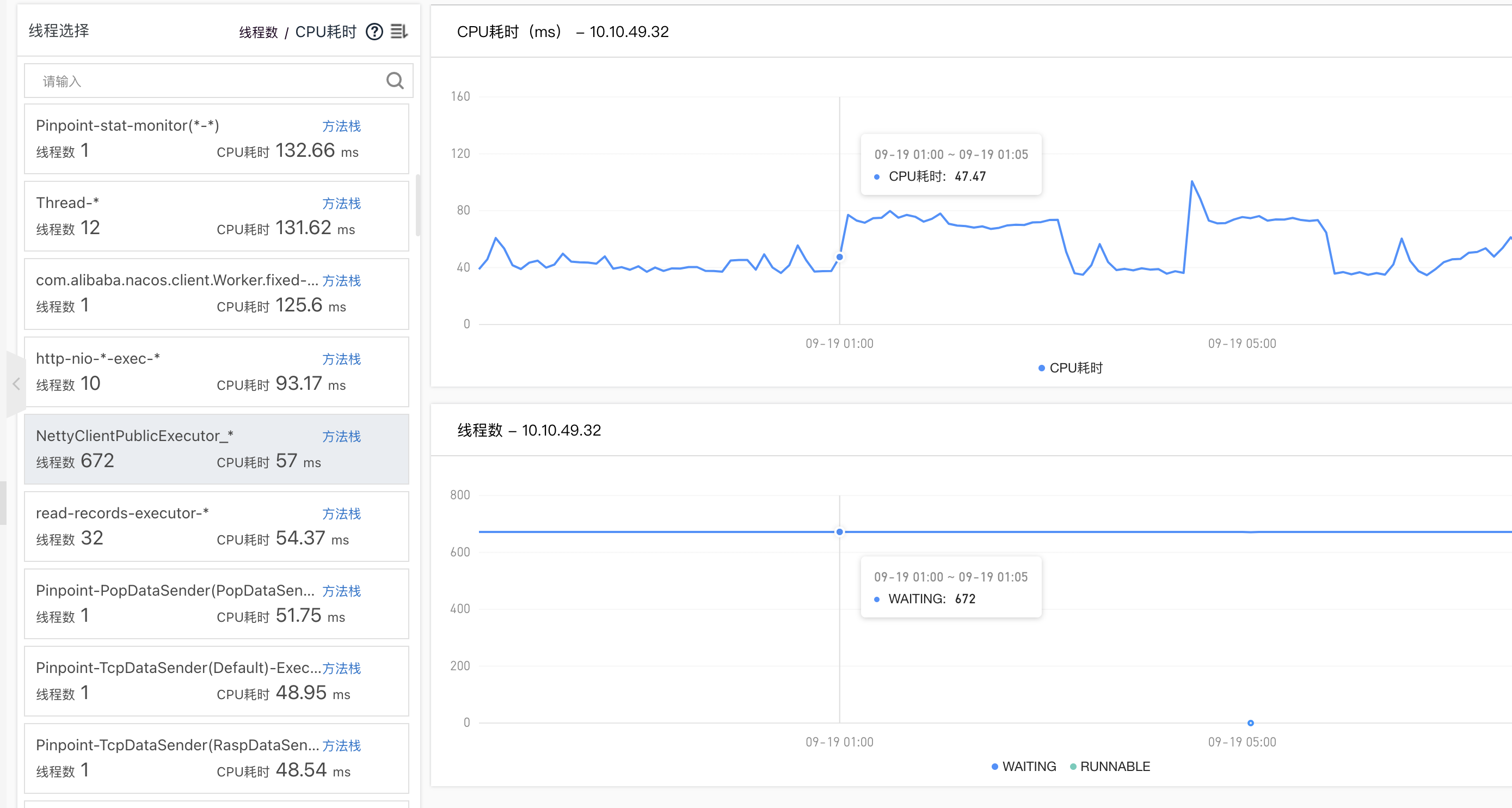Toggle the CPU耗时 chart legend
Image resolution: width=1512 pixels, height=808 pixels.
[x=1071, y=369]
